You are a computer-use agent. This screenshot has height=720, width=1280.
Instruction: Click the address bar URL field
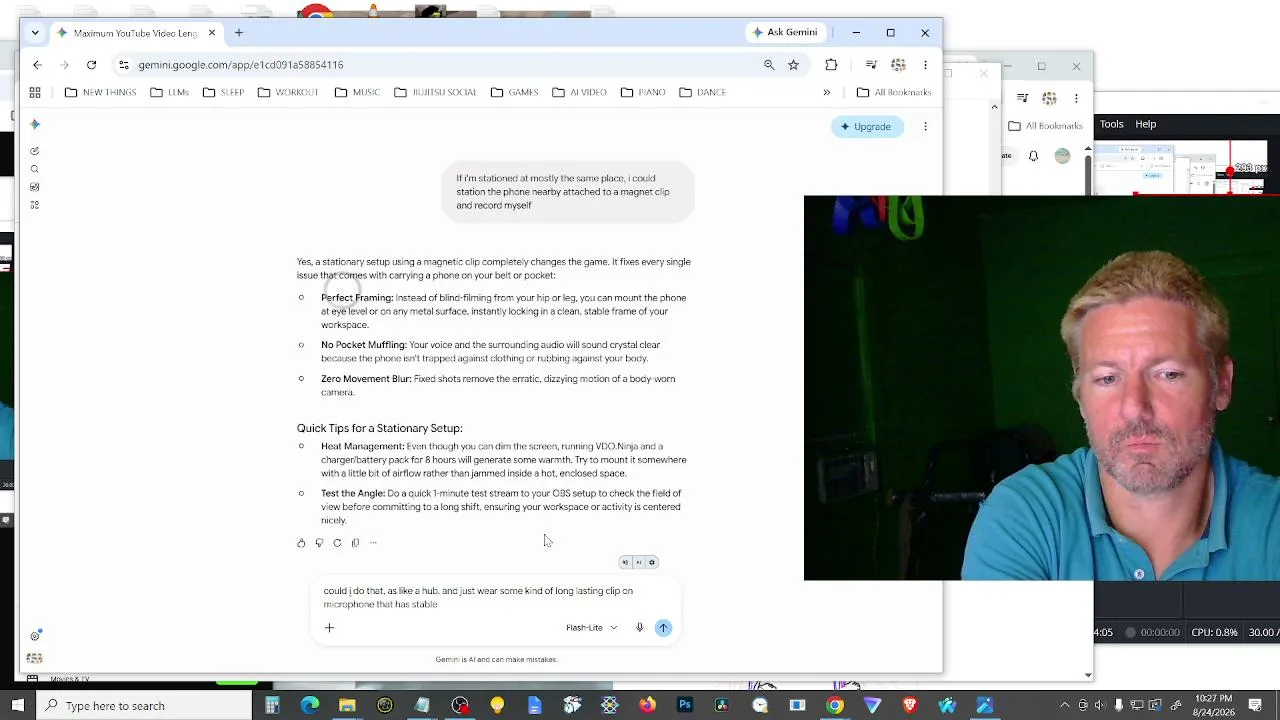(440, 65)
